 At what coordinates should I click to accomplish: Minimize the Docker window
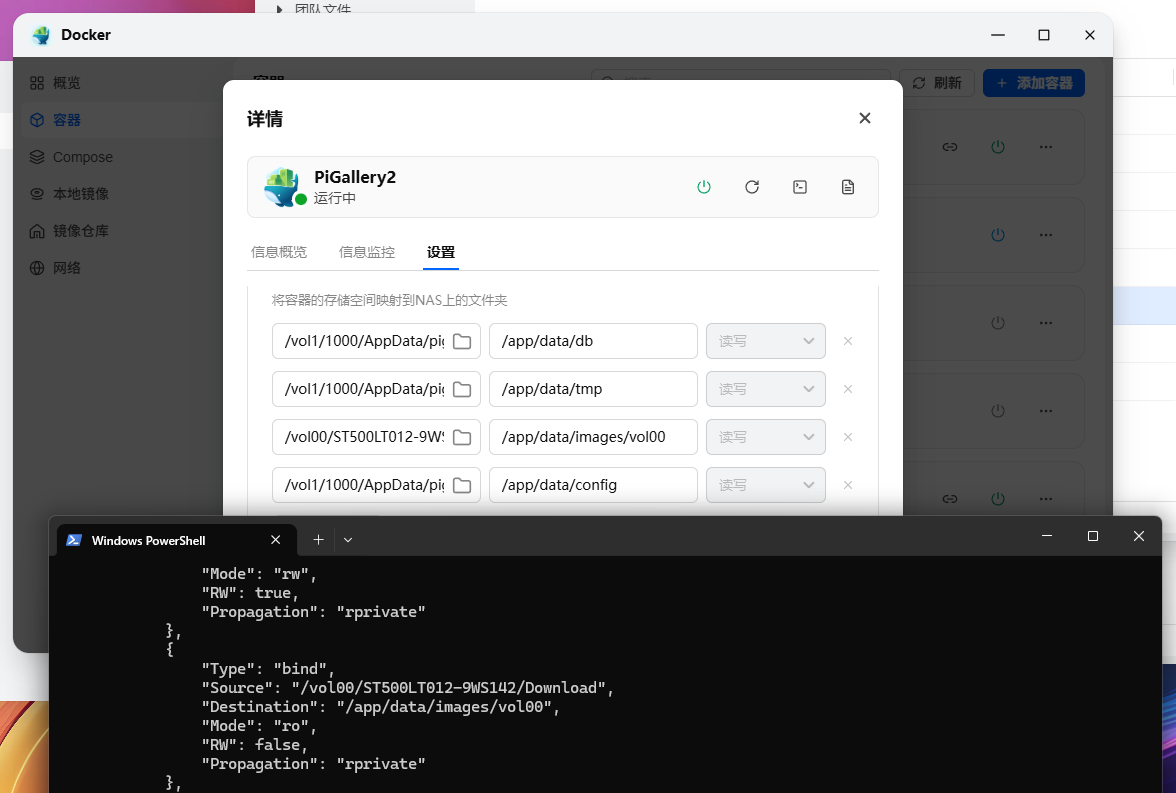coord(998,35)
